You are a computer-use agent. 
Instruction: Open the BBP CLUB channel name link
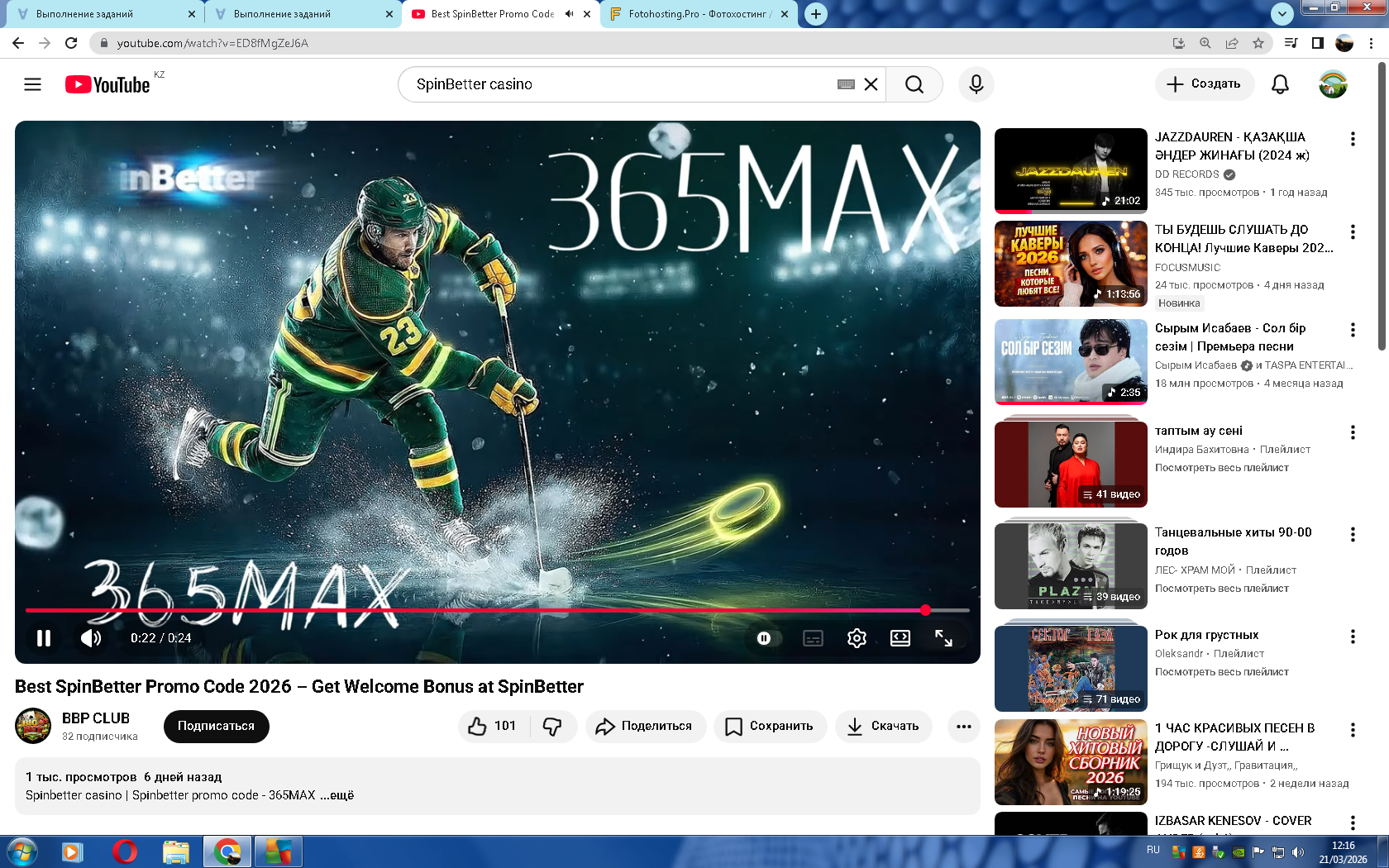[96, 718]
